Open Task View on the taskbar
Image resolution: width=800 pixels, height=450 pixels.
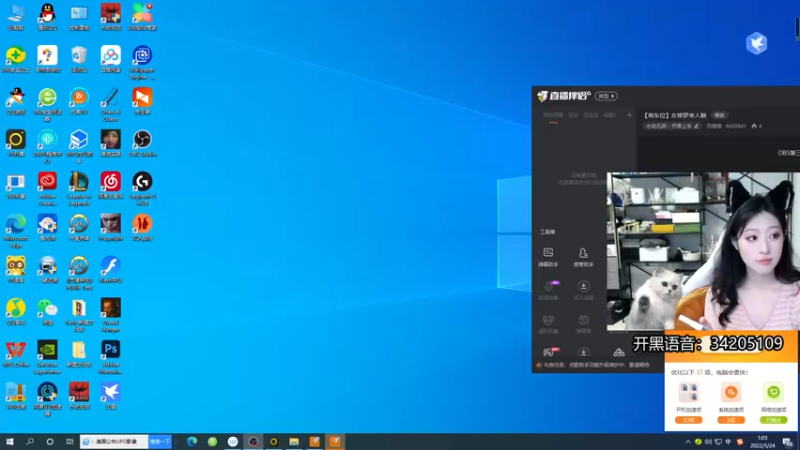click(70, 442)
